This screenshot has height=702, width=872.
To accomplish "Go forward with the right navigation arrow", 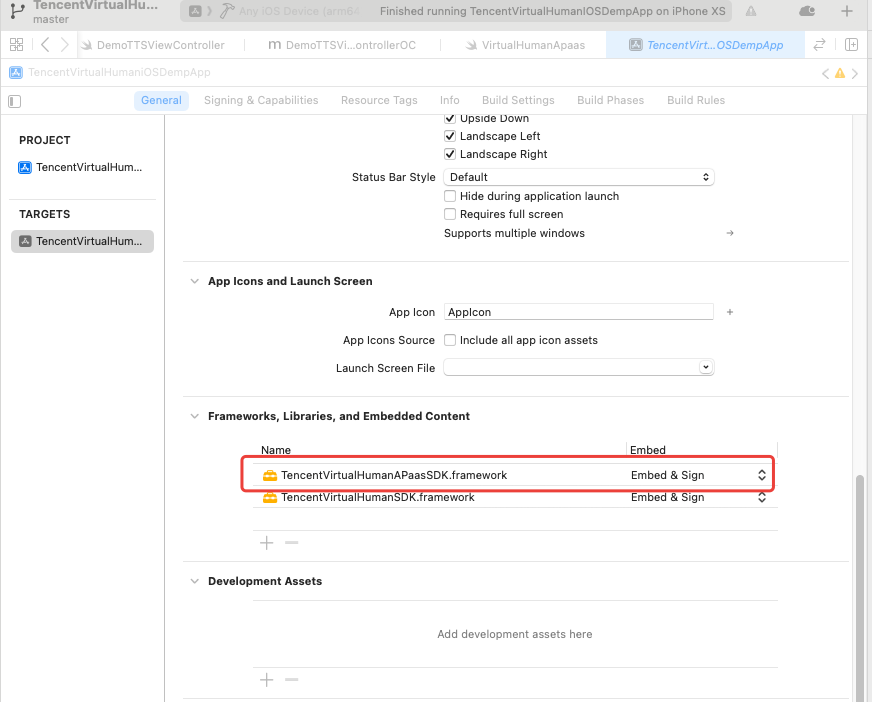I will click(65, 45).
